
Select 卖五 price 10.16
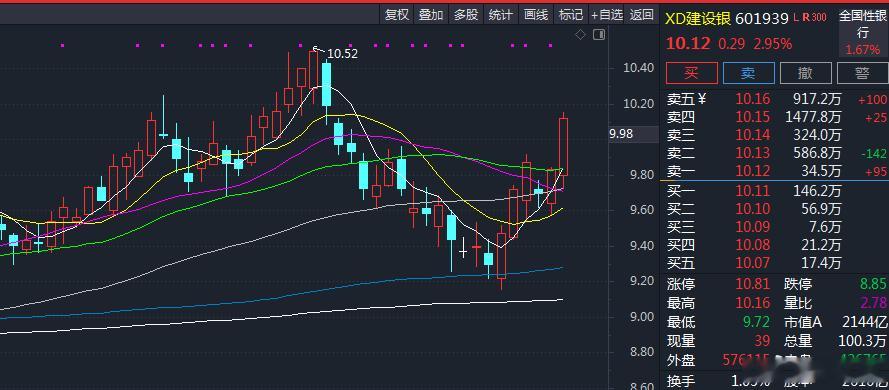click(753, 99)
